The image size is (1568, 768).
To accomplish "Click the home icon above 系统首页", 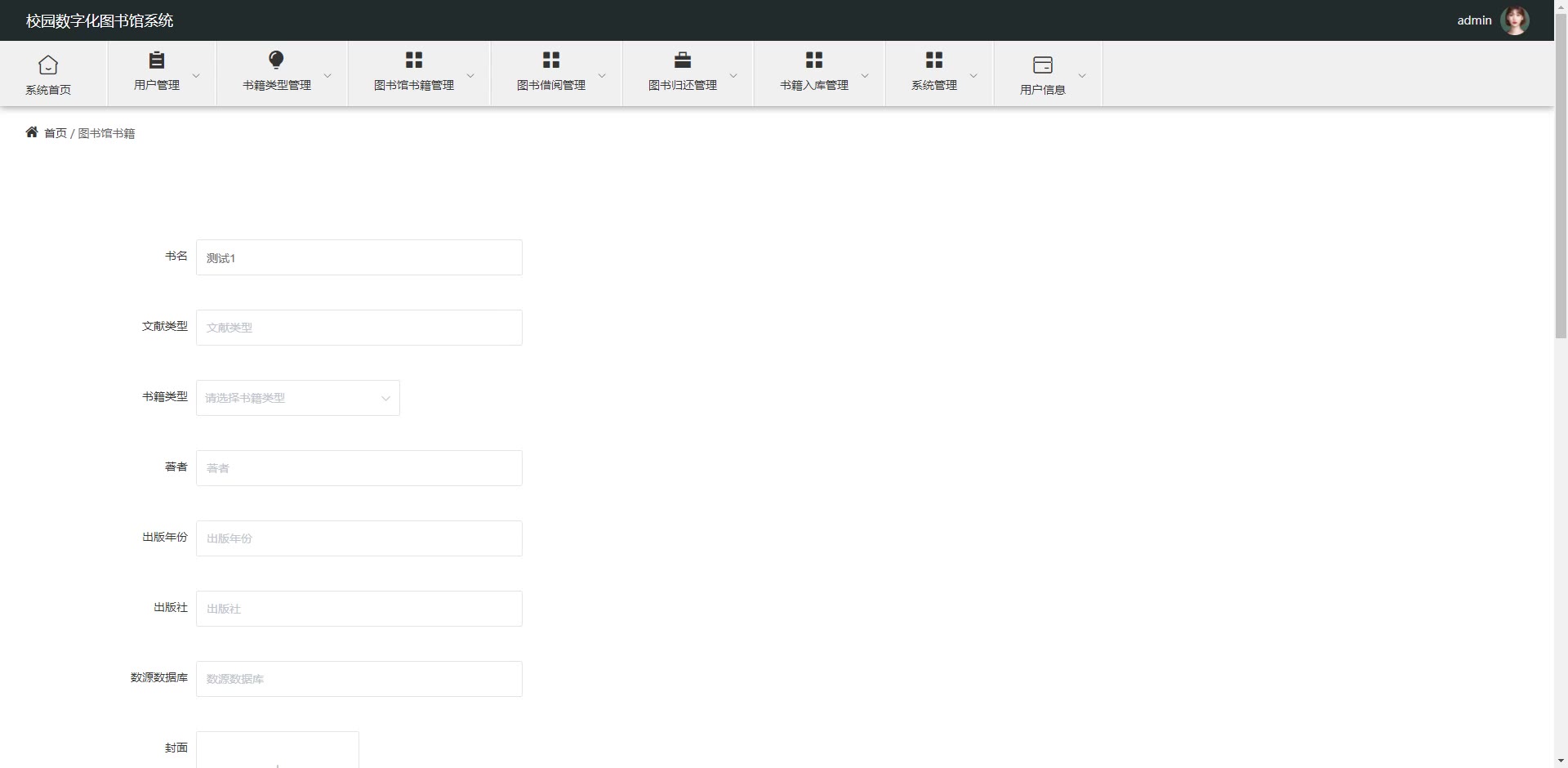I will tap(48, 65).
